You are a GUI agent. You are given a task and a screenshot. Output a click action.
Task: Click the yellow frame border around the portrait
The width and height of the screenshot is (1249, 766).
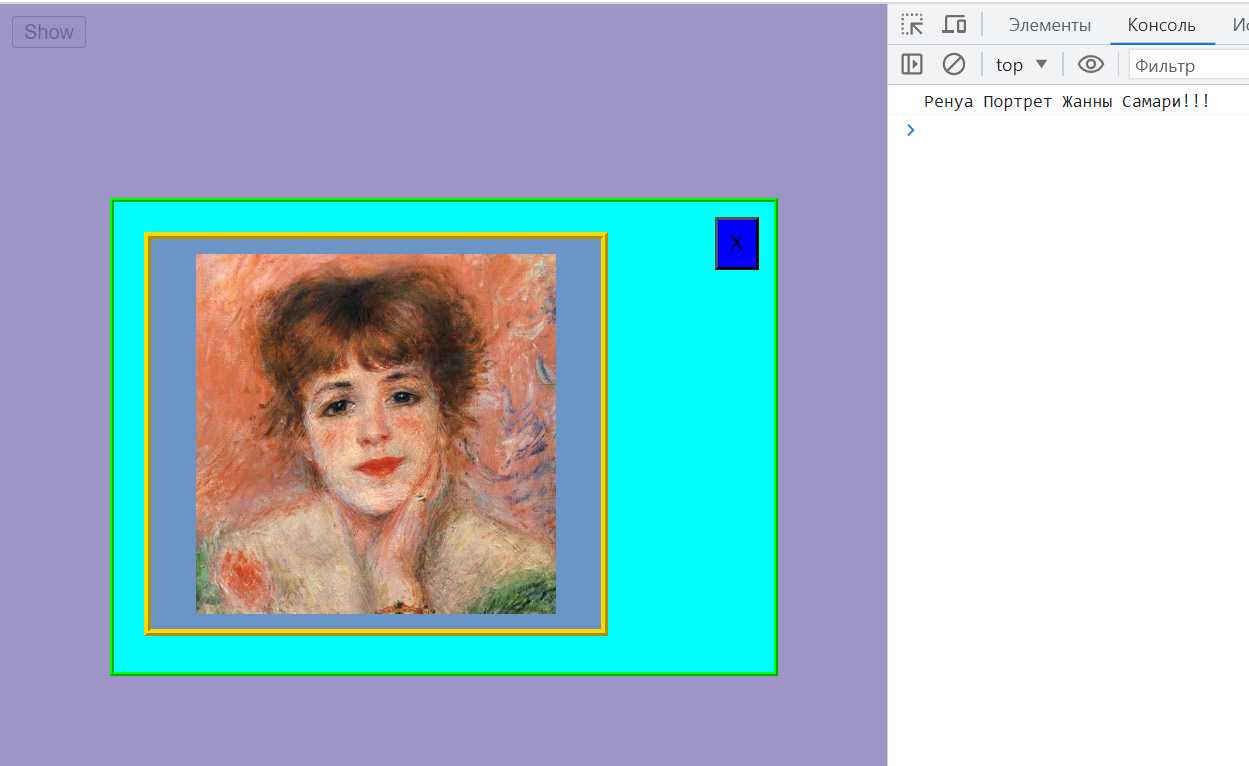[147, 433]
